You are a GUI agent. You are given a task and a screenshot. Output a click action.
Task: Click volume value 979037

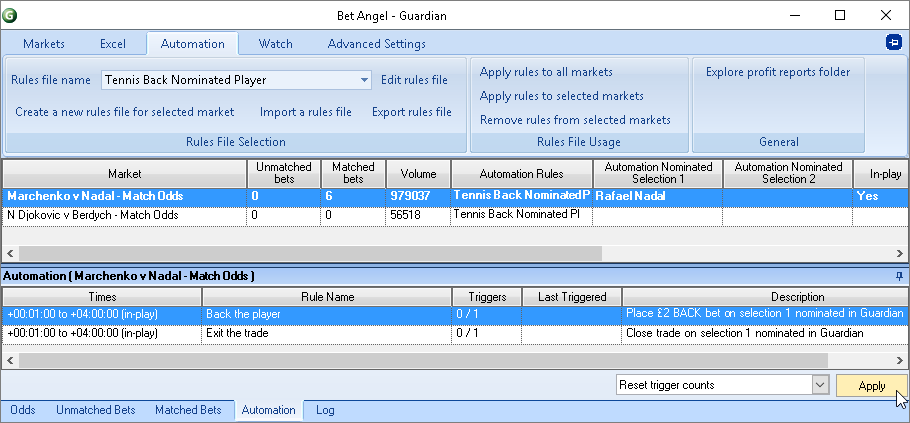(410, 196)
